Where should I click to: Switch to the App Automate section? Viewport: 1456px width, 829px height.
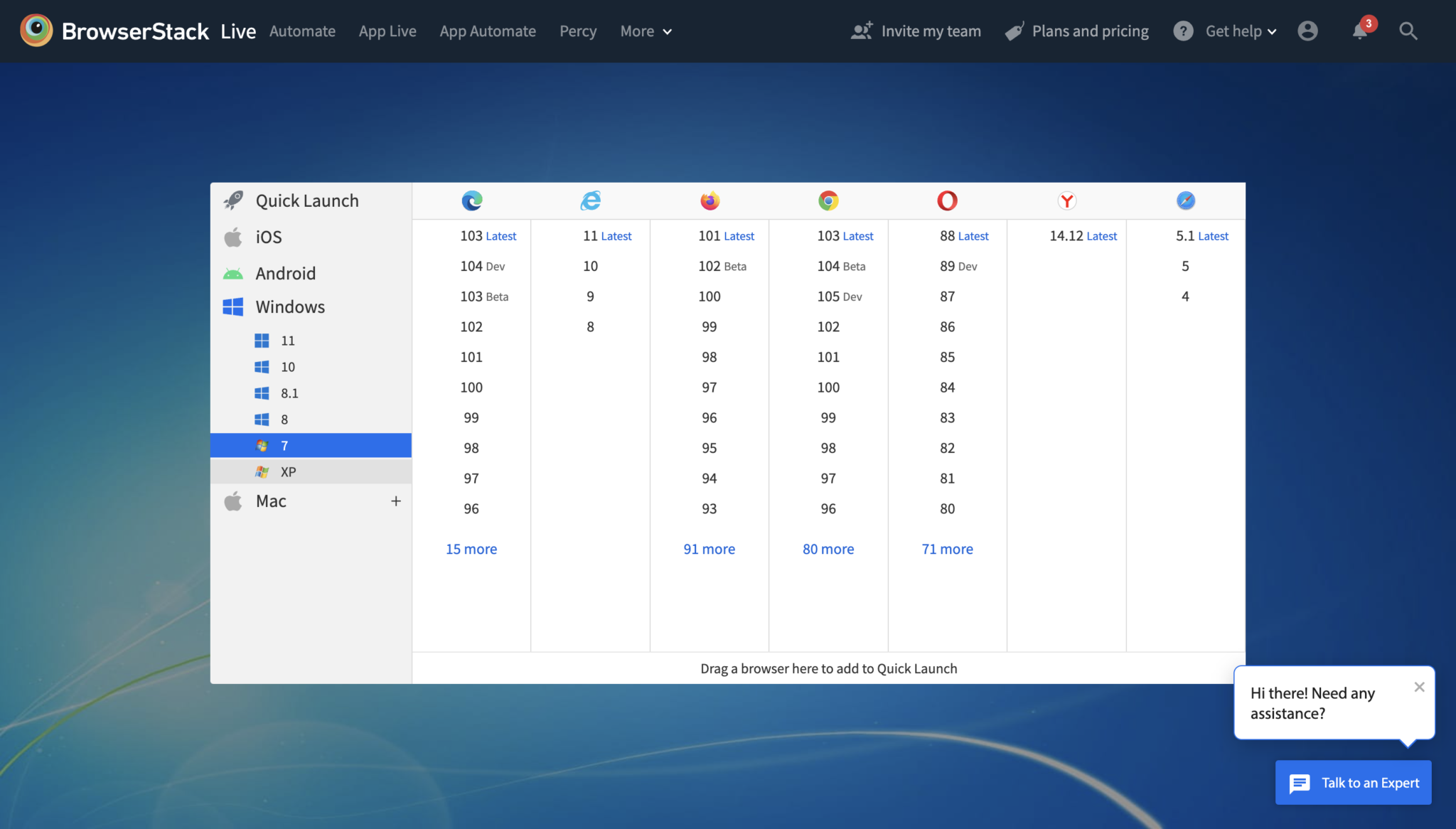pyautogui.click(x=488, y=31)
